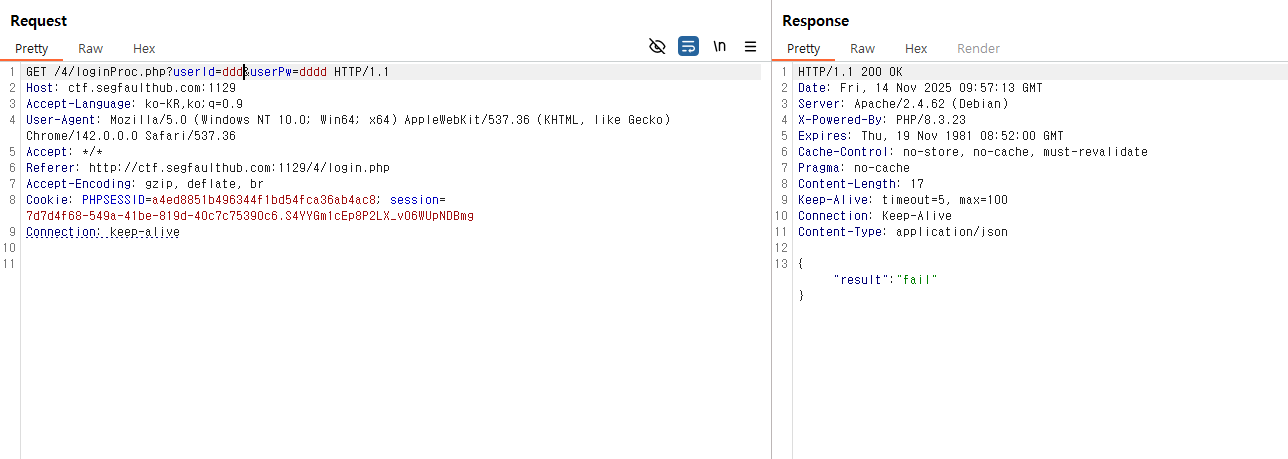The width and height of the screenshot is (1288, 459).
Task: Open the hamburger menu in Request panel
Action: tap(750, 47)
